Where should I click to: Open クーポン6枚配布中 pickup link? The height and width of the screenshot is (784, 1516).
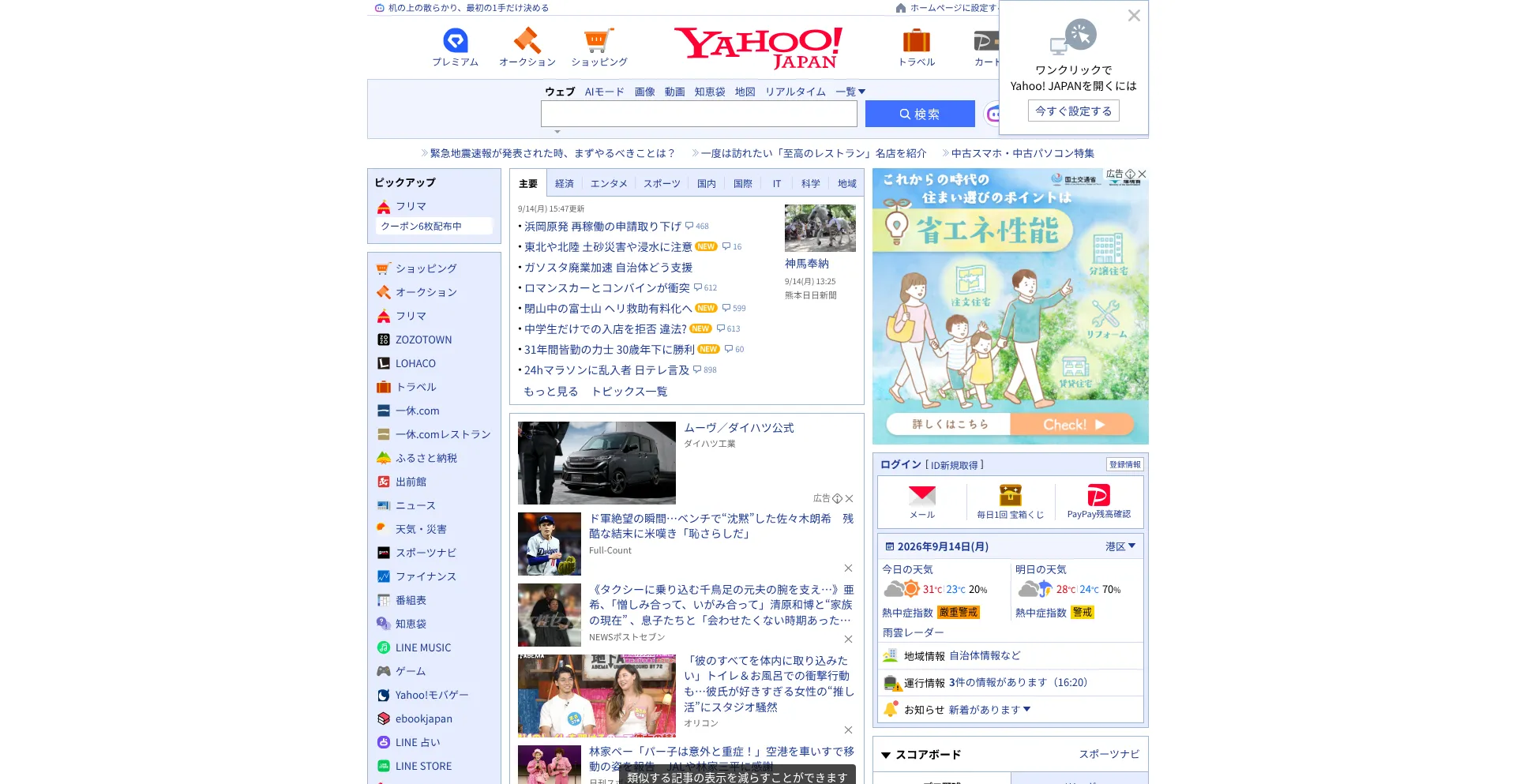pyautogui.click(x=433, y=226)
